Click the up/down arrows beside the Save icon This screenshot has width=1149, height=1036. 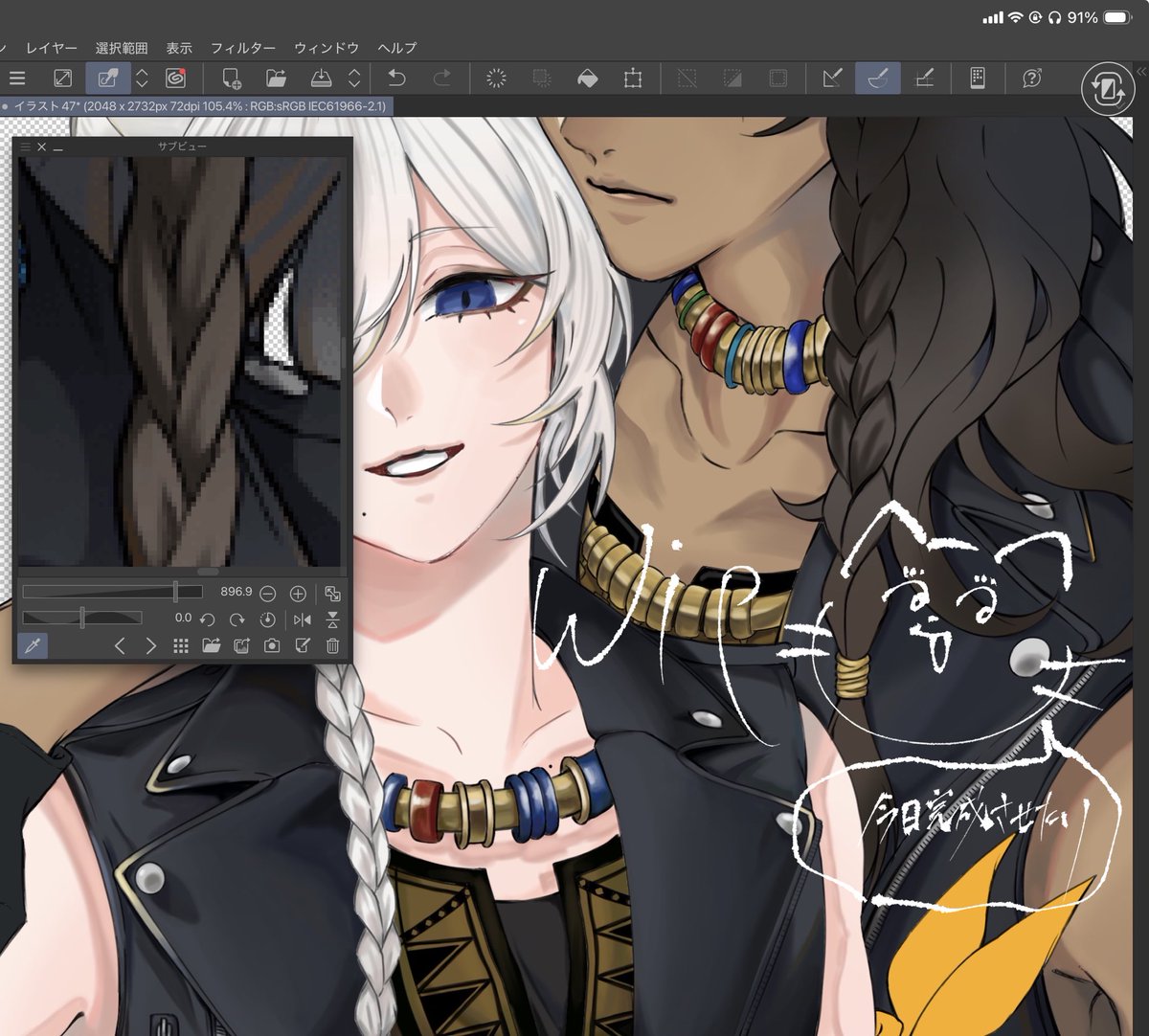click(354, 79)
